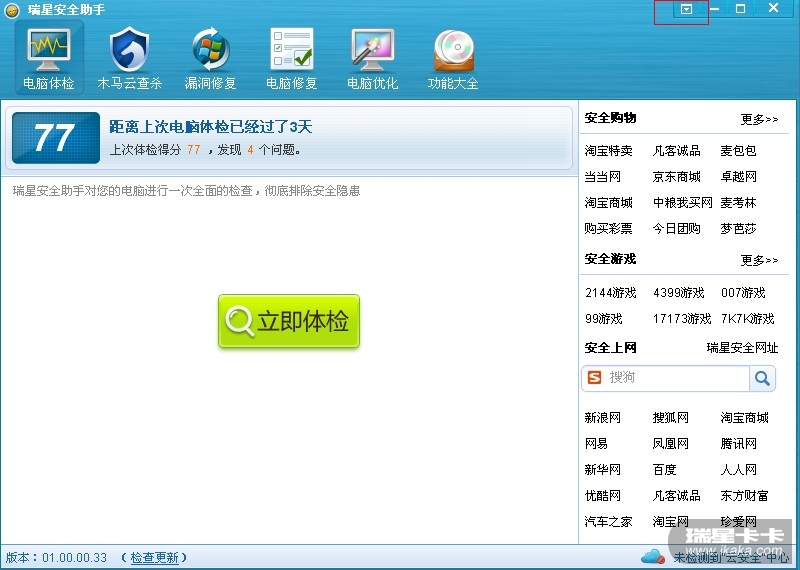Click the 距离上次电脑体检已经过了3天 heading
This screenshot has height=570, width=800.
pyautogui.click(x=210, y=127)
